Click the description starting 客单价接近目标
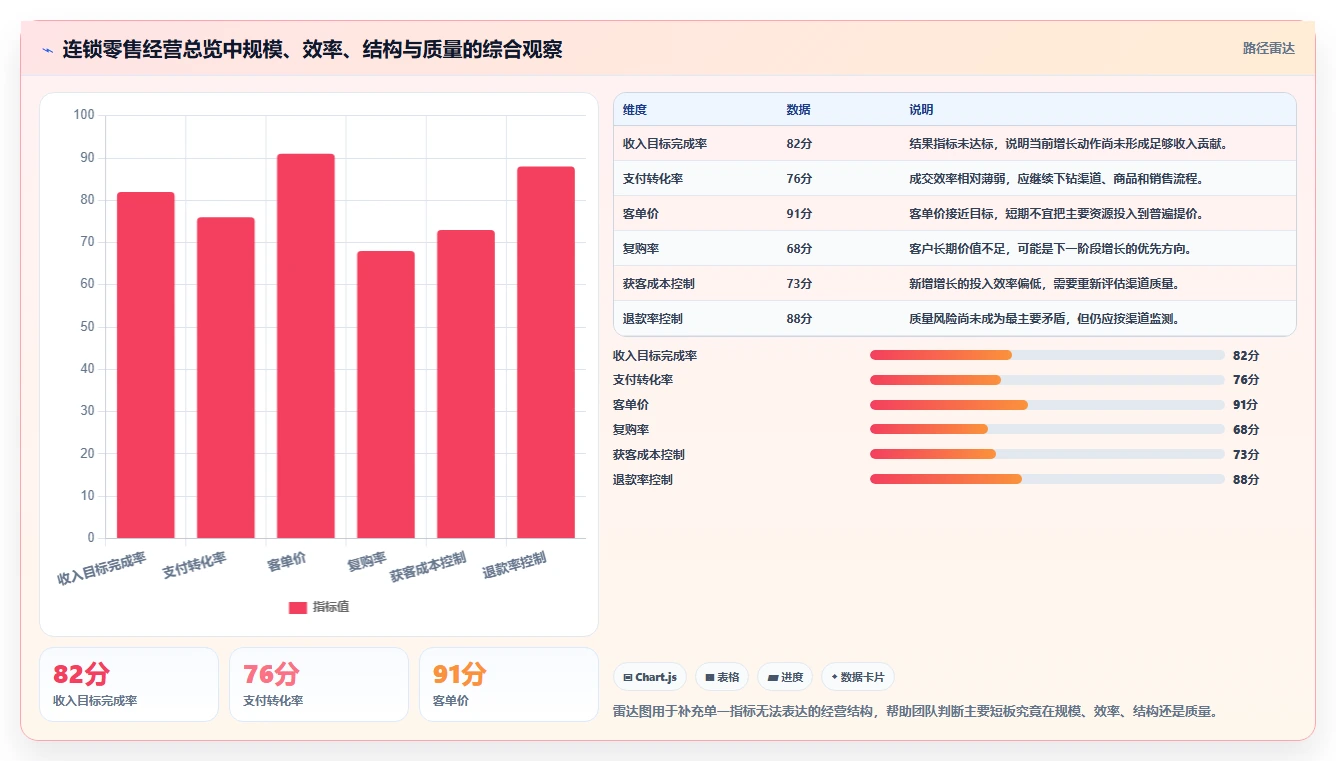The image size is (1336, 761). (x=1056, y=214)
